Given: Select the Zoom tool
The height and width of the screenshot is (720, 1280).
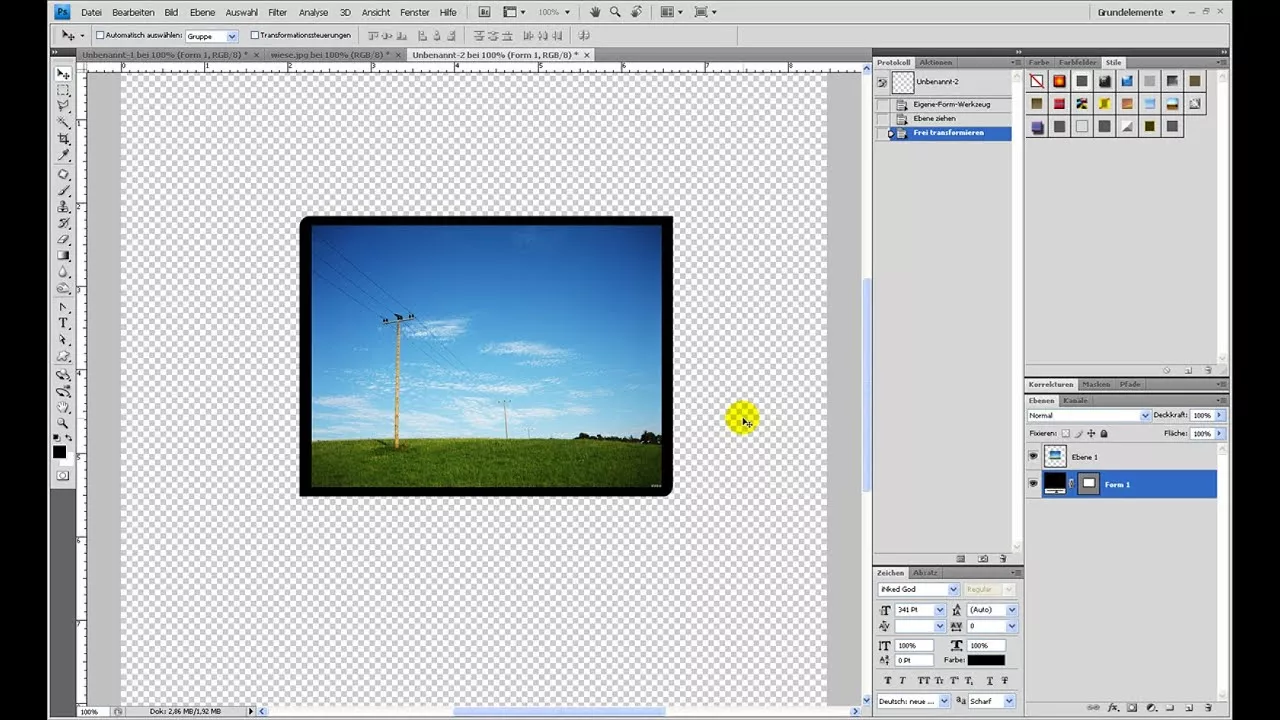Looking at the screenshot, I should tap(63, 421).
